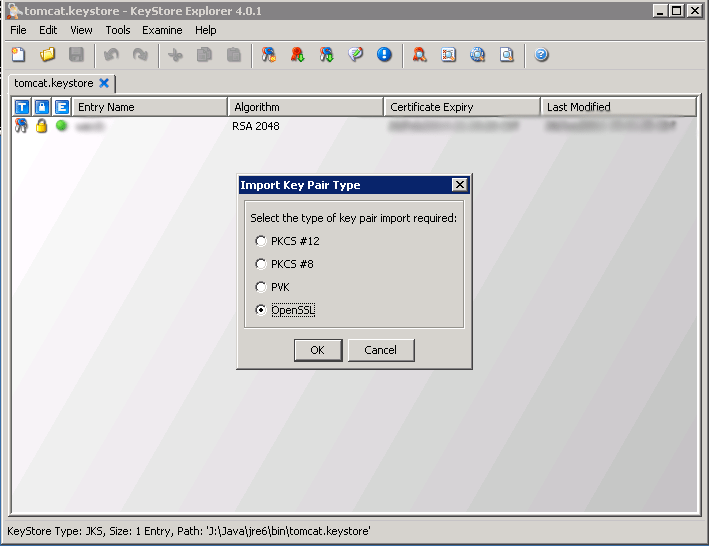Click the key pair icon in the entry row
The height and width of the screenshot is (546, 709).
coord(21,126)
